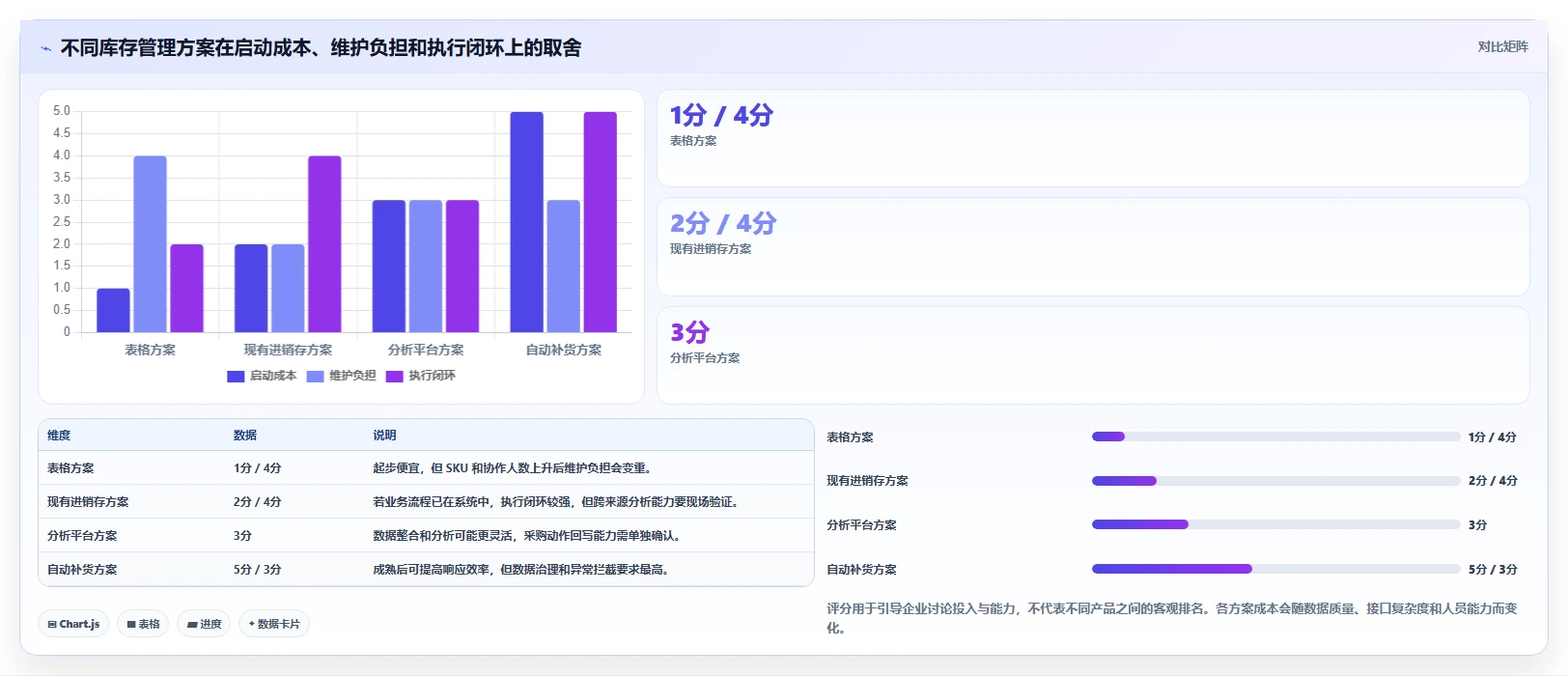Image resolution: width=1568 pixels, height=676 pixels.
Task: Click the 对比矩阵 label at top right
Action: (x=1502, y=46)
